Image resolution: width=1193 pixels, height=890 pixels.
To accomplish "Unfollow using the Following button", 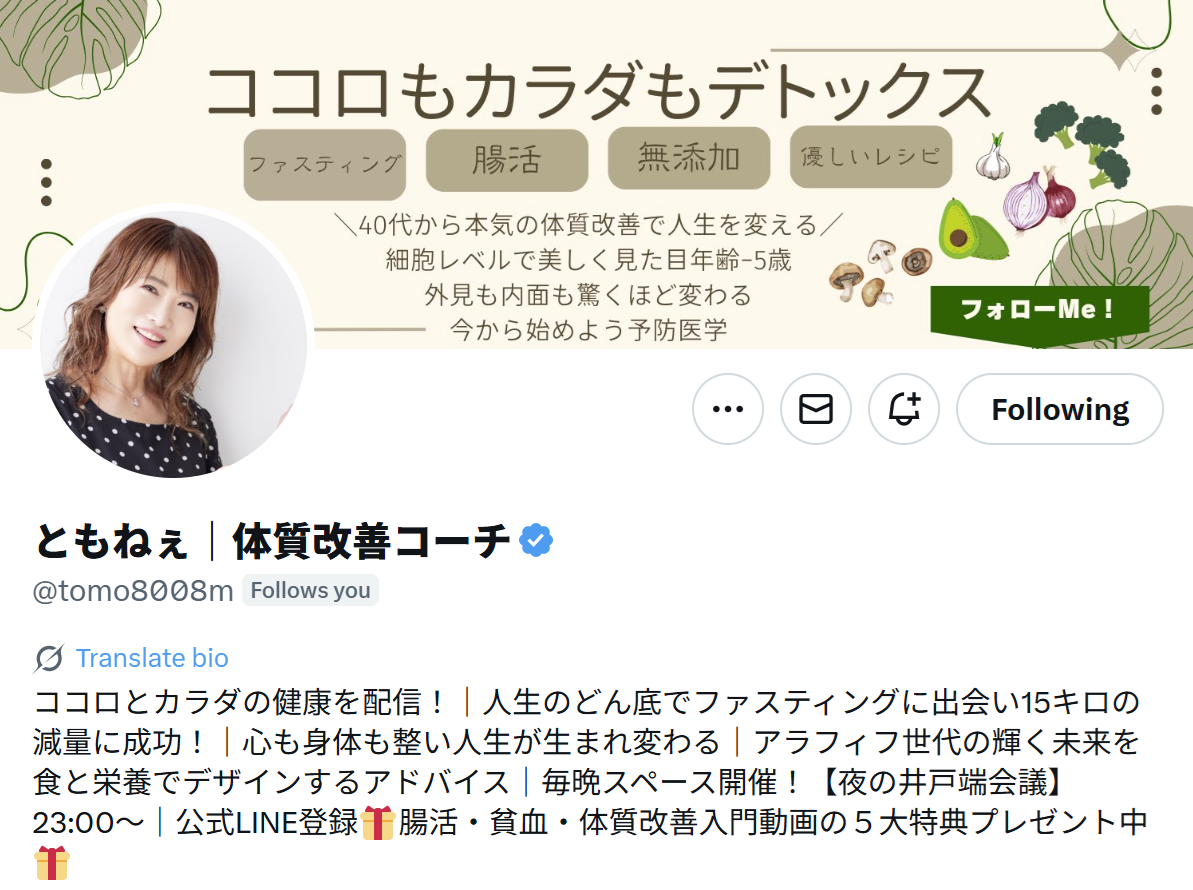I will [1060, 409].
